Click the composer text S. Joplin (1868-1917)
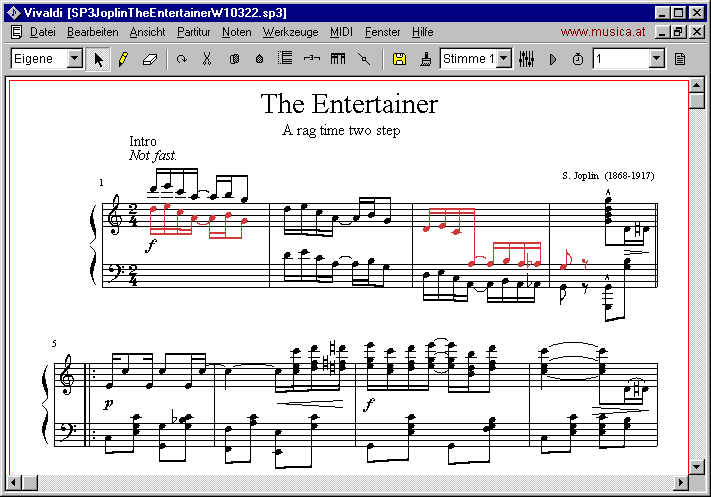Screen dimensions: 711x497 [608, 175]
